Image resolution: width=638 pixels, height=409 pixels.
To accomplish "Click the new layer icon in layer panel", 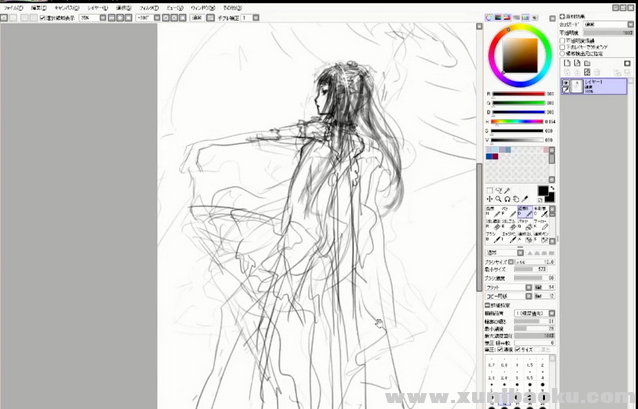I will [x=567, y=63].
